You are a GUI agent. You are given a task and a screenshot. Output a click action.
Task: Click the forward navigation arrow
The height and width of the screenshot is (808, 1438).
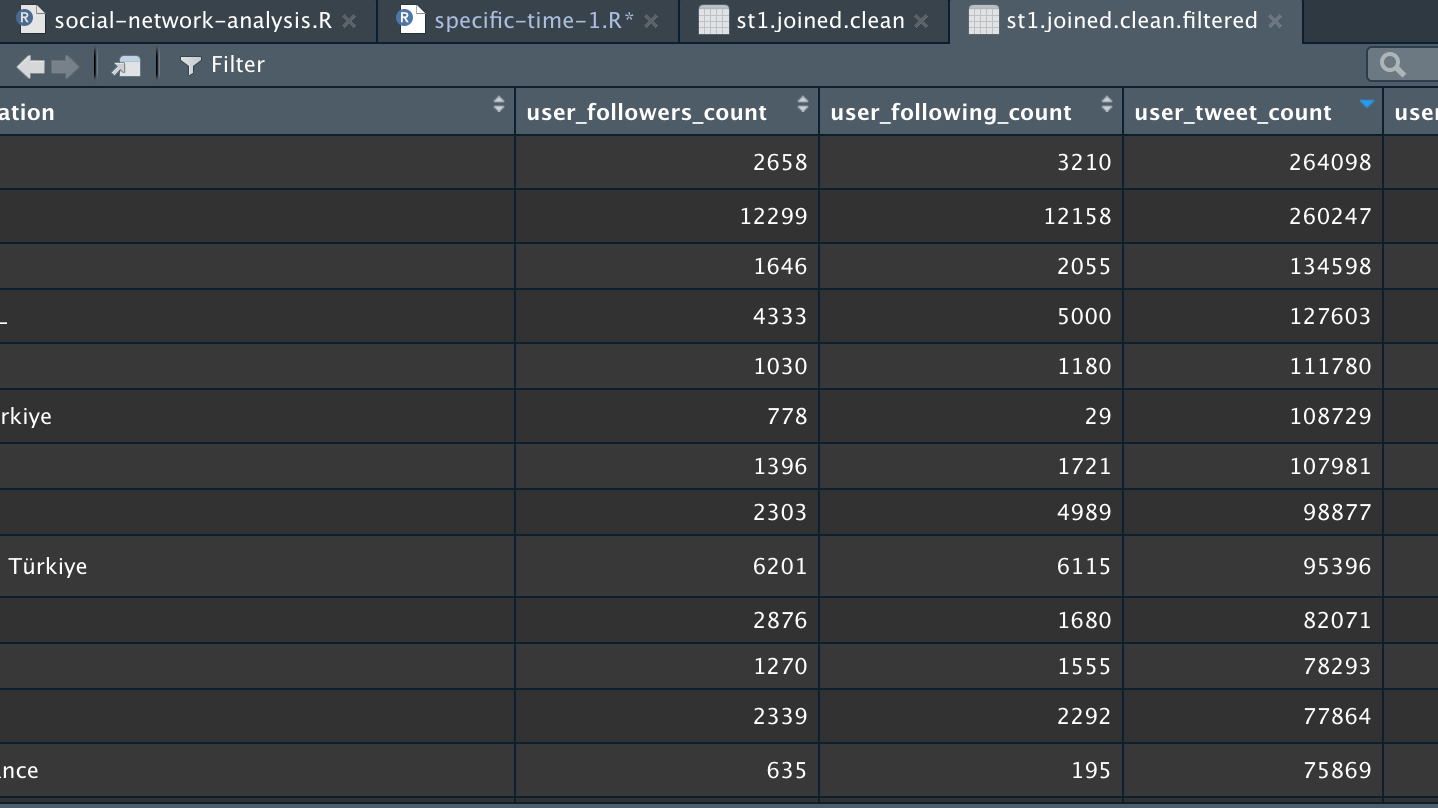pos(65,66)
